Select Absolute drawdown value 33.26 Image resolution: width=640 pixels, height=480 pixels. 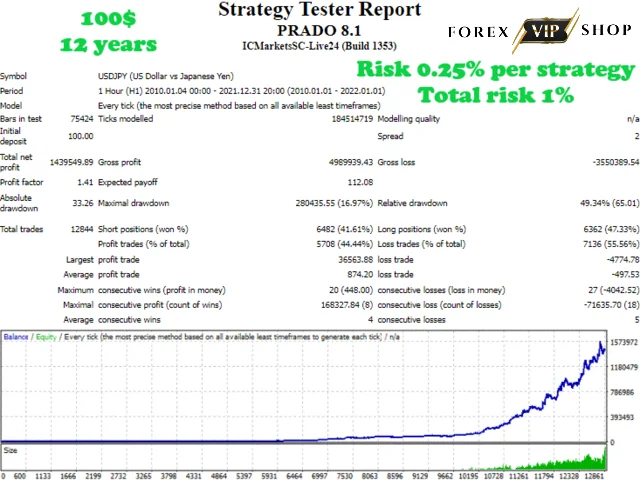83,203
